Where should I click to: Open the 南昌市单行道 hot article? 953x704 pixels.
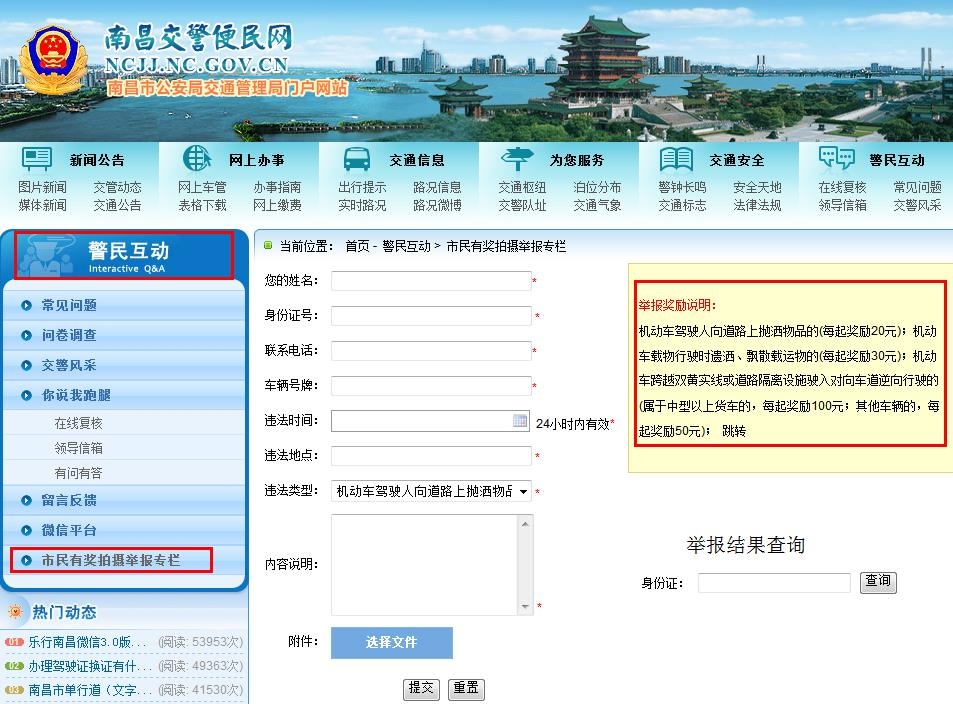(90, 690)
